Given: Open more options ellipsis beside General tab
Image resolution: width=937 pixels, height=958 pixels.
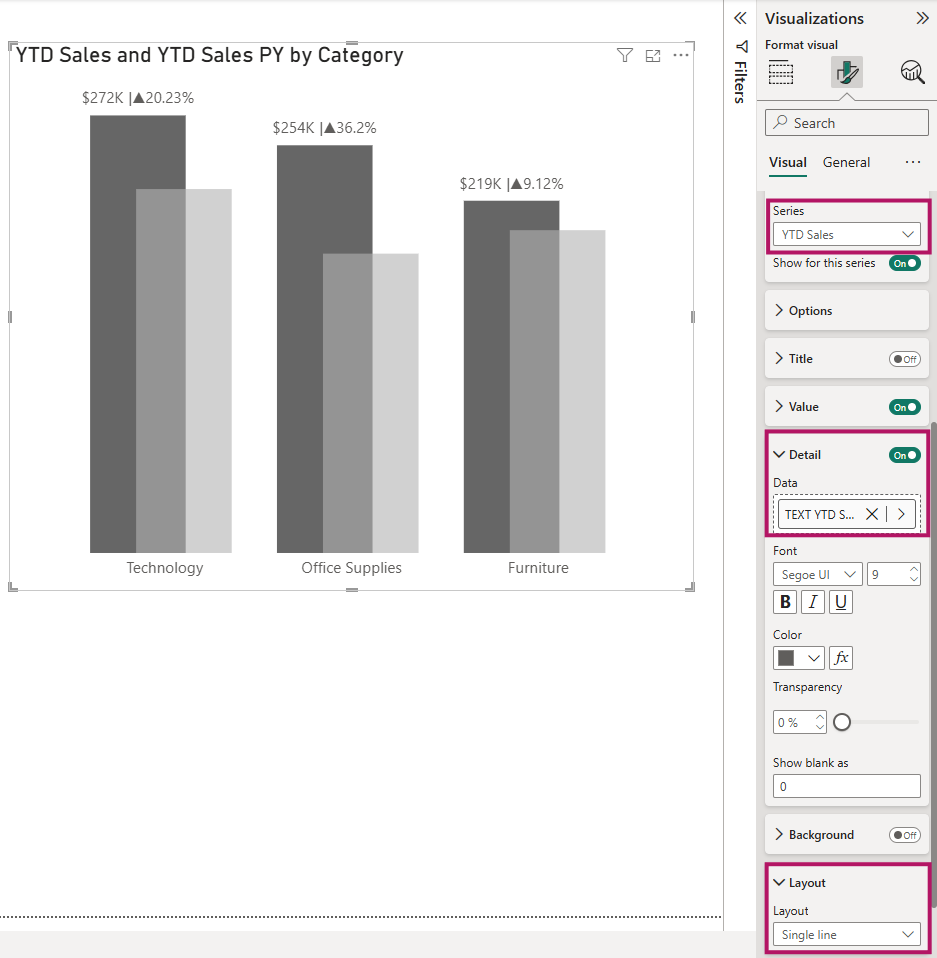Looking at the screenshot, I should (x=913, y=162).
